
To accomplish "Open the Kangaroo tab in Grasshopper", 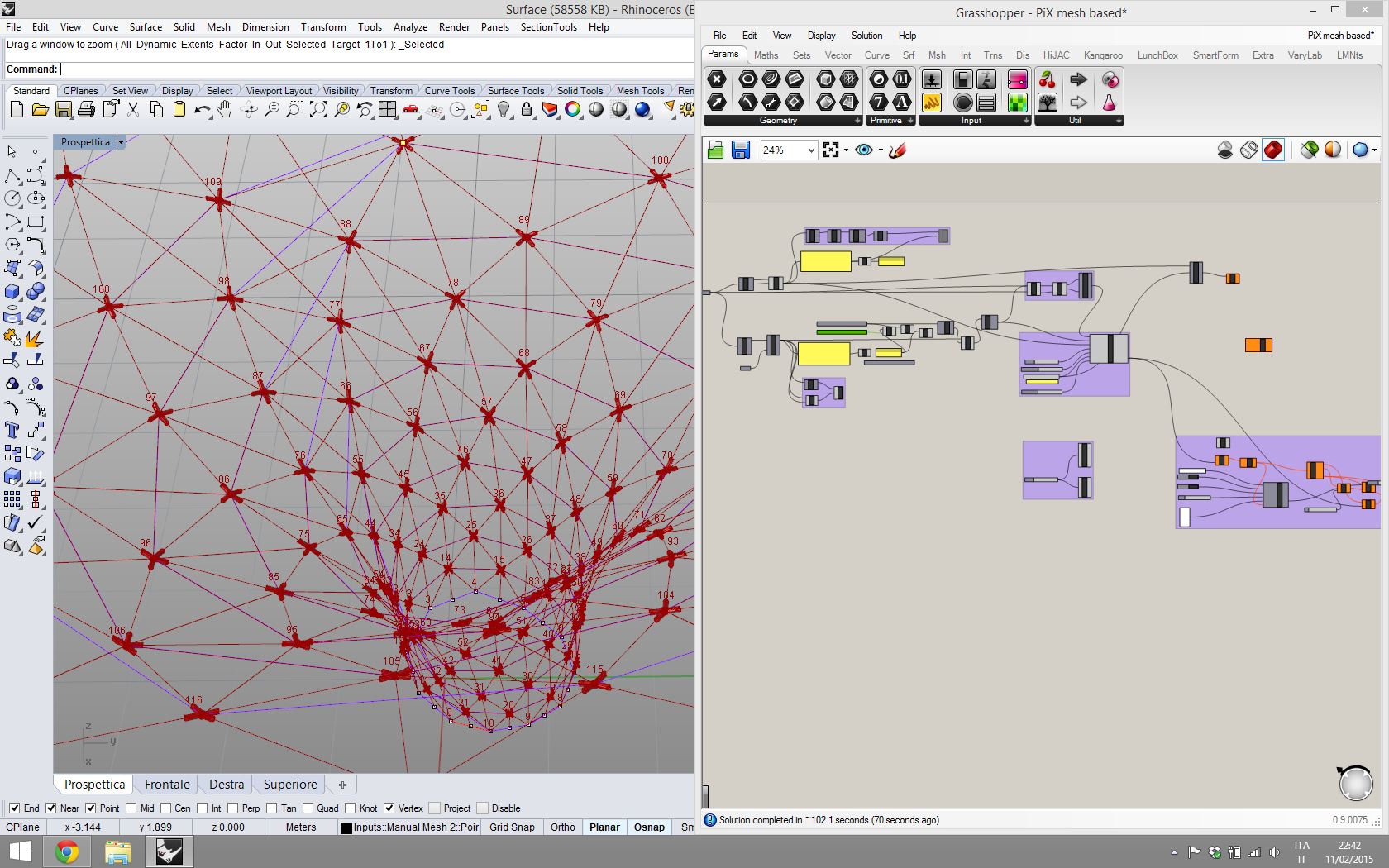I will click(x=1103, y=55).
